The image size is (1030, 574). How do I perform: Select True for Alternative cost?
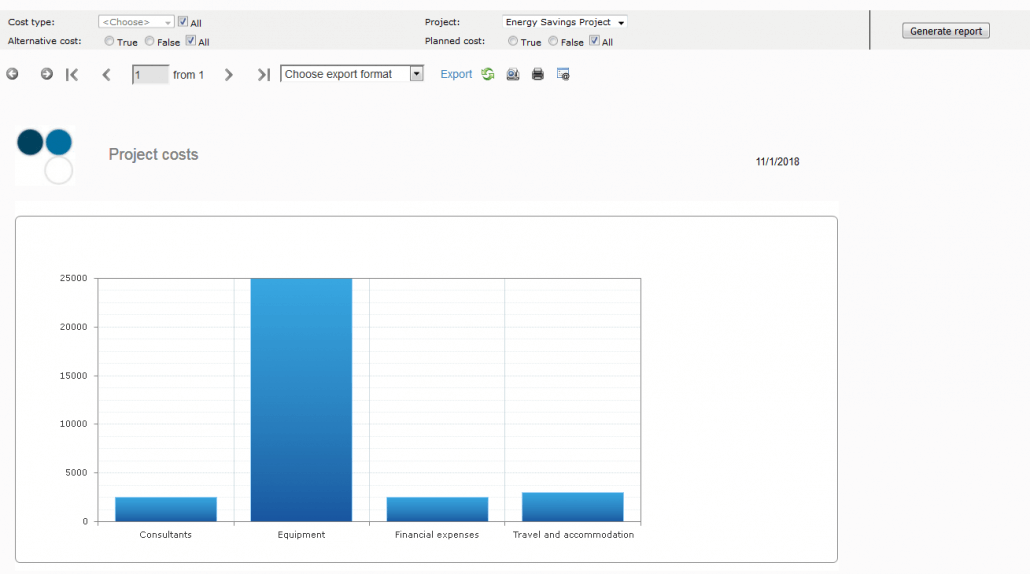(110, 41)
